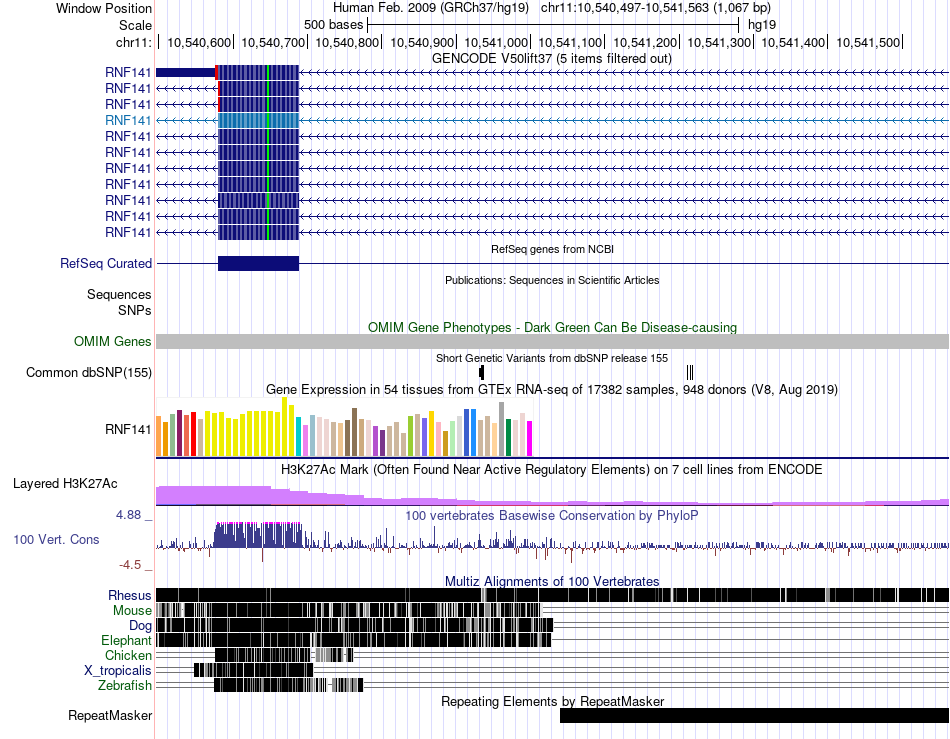
Task: Click the RefSeq Curated track label
Action: pos(105,263)
